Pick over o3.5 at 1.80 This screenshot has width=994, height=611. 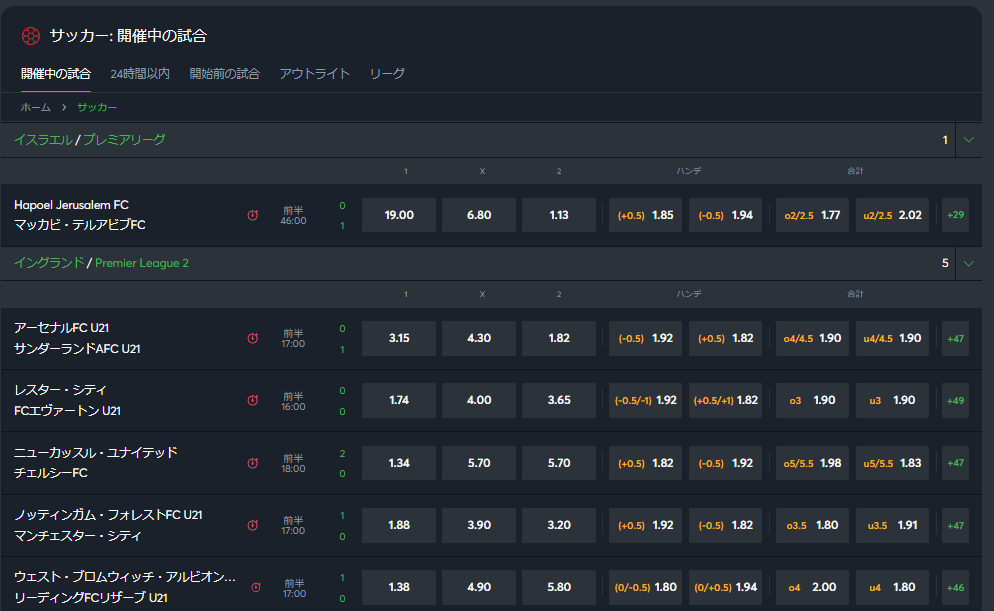pos(812,525)
